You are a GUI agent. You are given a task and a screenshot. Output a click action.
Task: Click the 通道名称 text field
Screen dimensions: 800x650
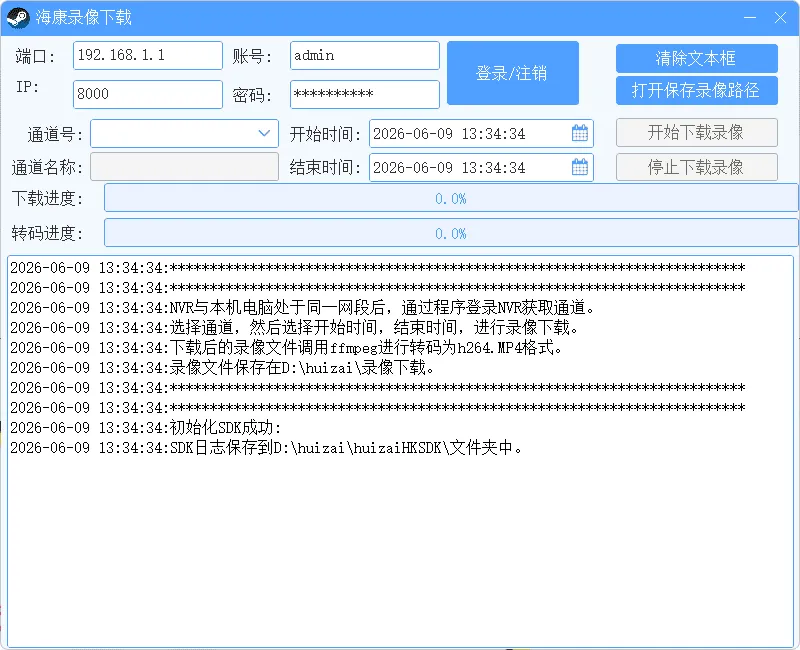[x=184, y=167]
